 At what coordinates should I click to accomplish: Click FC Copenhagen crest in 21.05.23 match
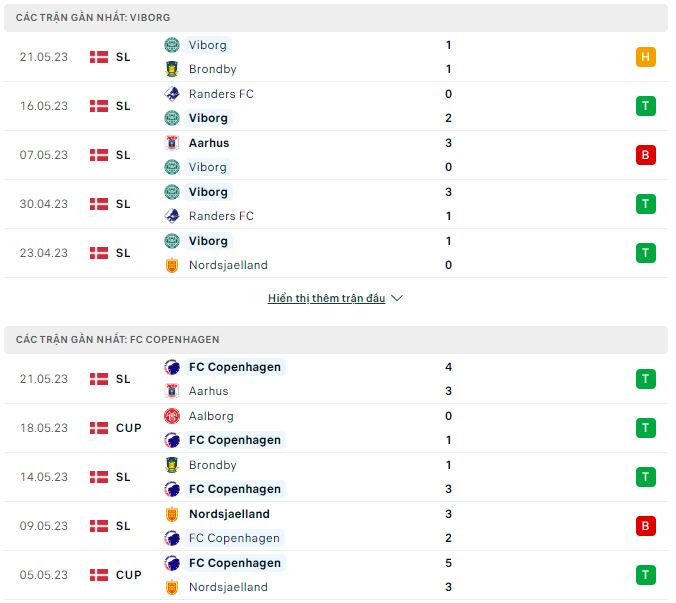click(172, 367)
